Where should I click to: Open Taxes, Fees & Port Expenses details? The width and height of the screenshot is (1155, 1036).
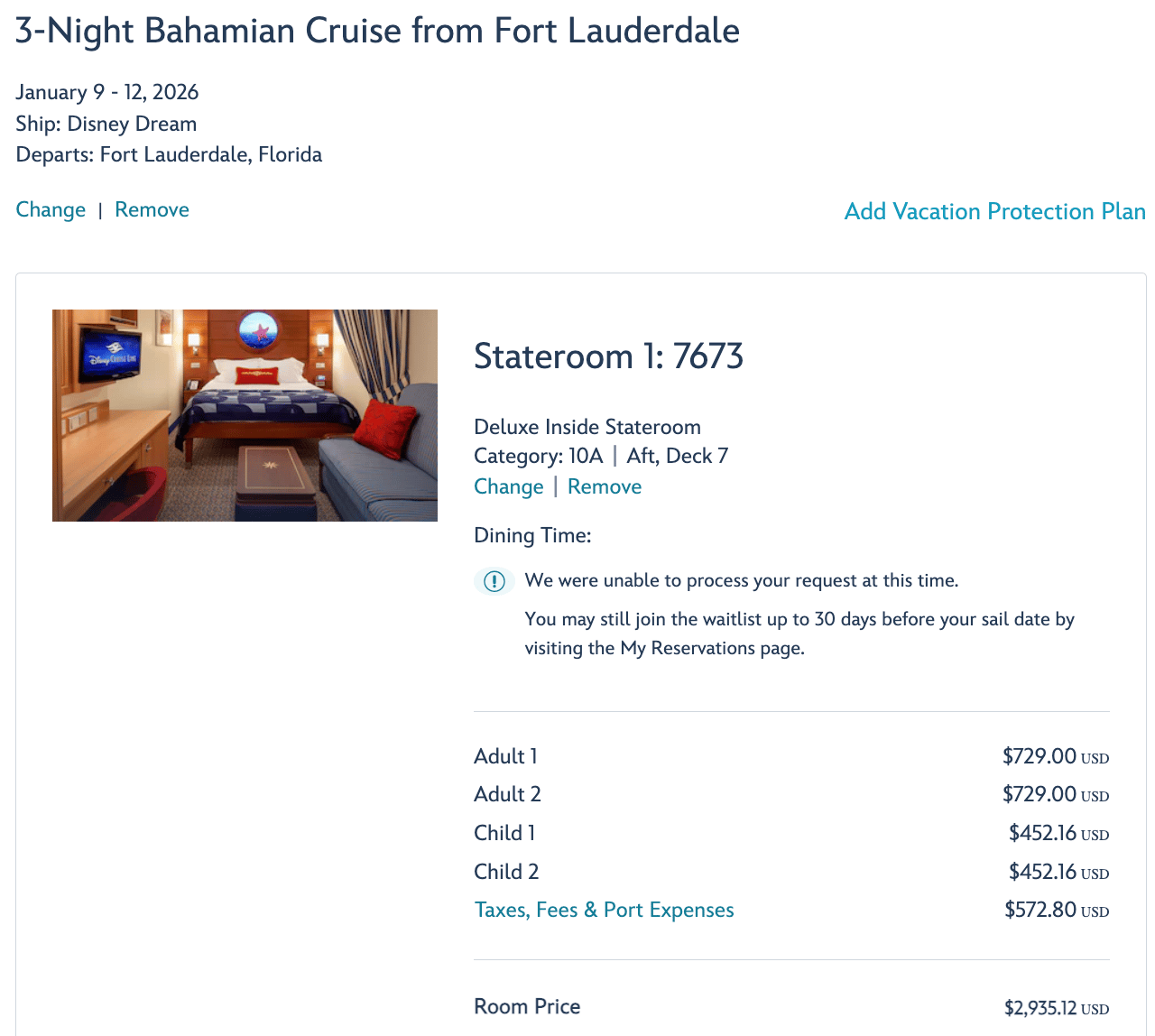[604, 910]
